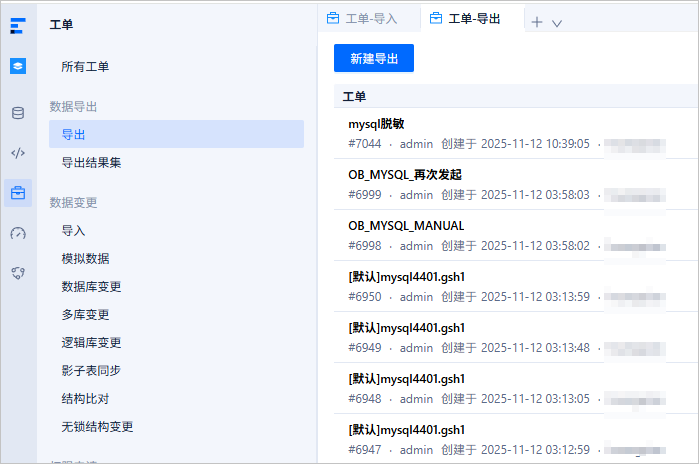Select the 工单-导出 tab
This screenshot has width=699, height=464.
point(465,19)
